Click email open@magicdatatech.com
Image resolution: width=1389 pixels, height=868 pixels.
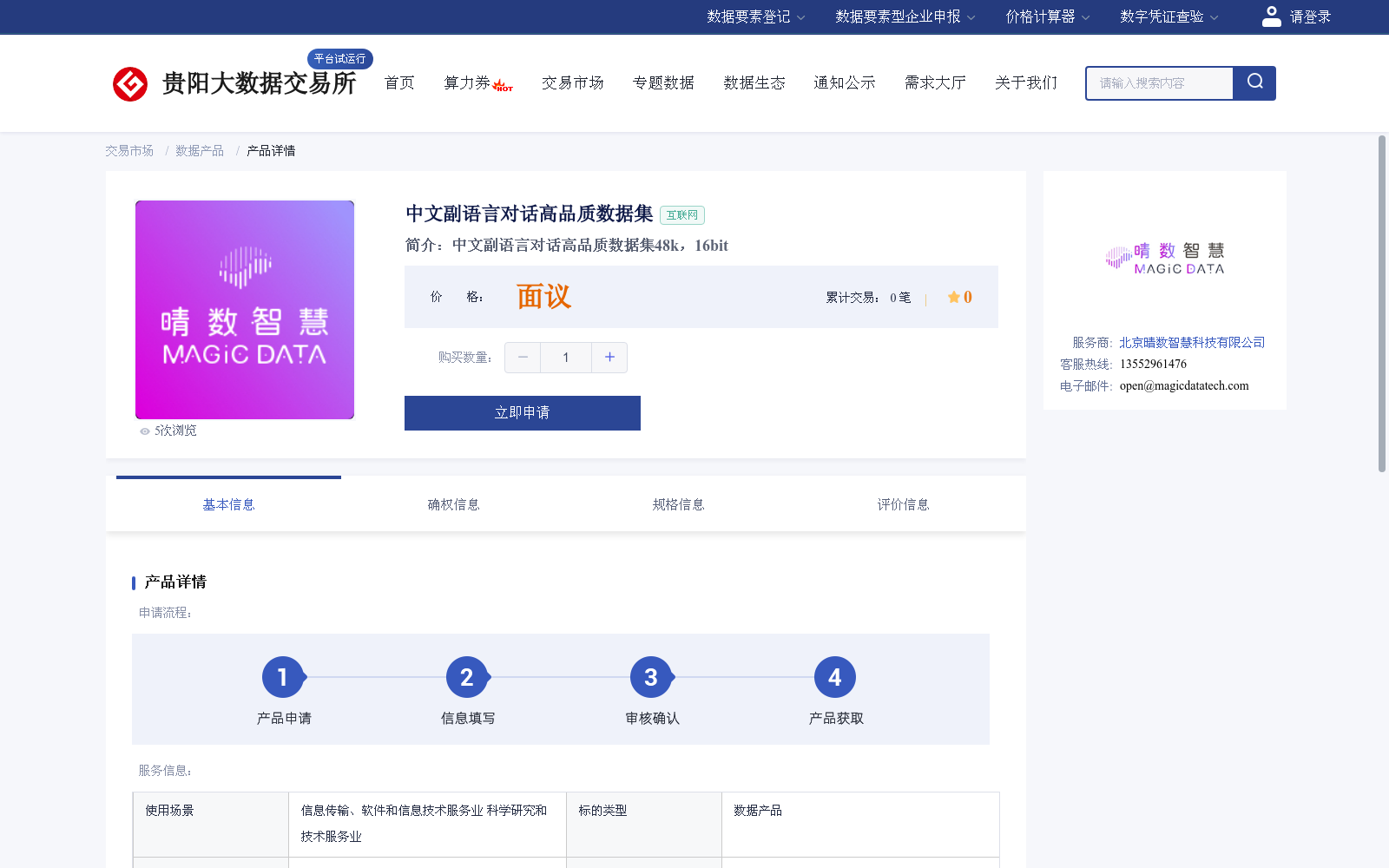pos(1184,386)
